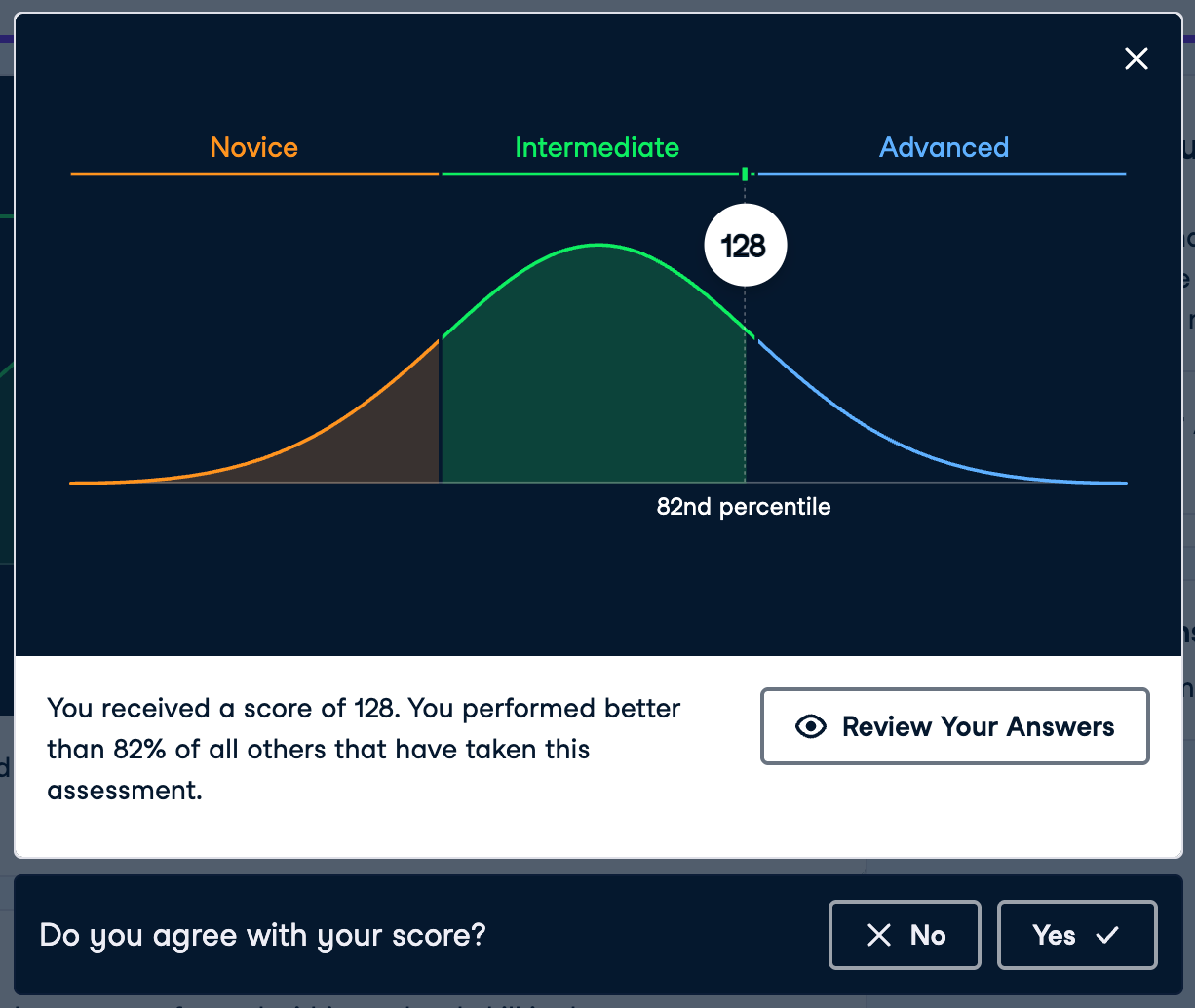
Task: Click the blue line under Advanced
Action: coord(944,174)
